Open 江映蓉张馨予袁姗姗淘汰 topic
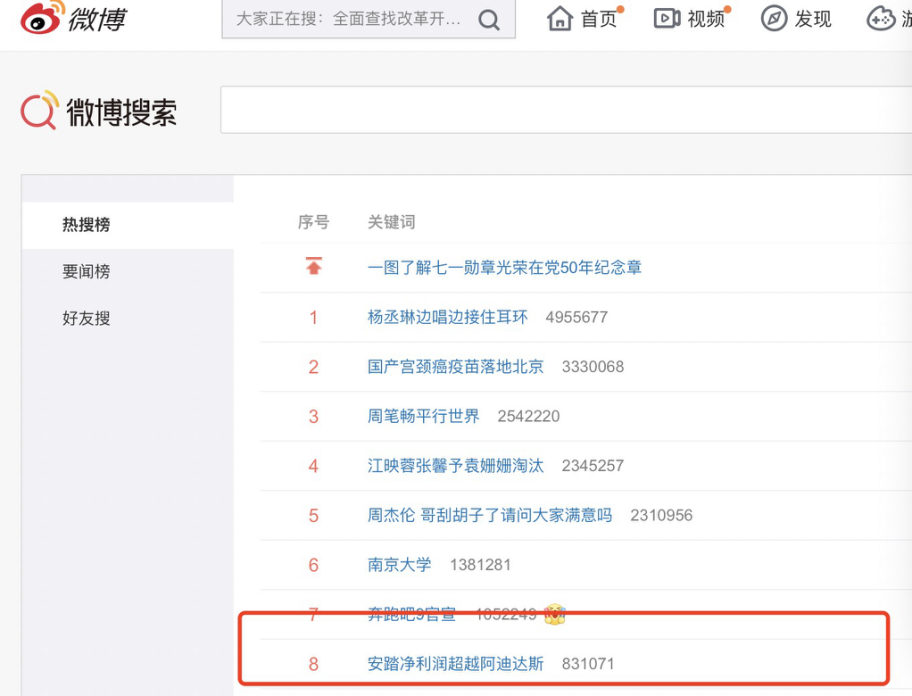 click(x=455, y=465)
